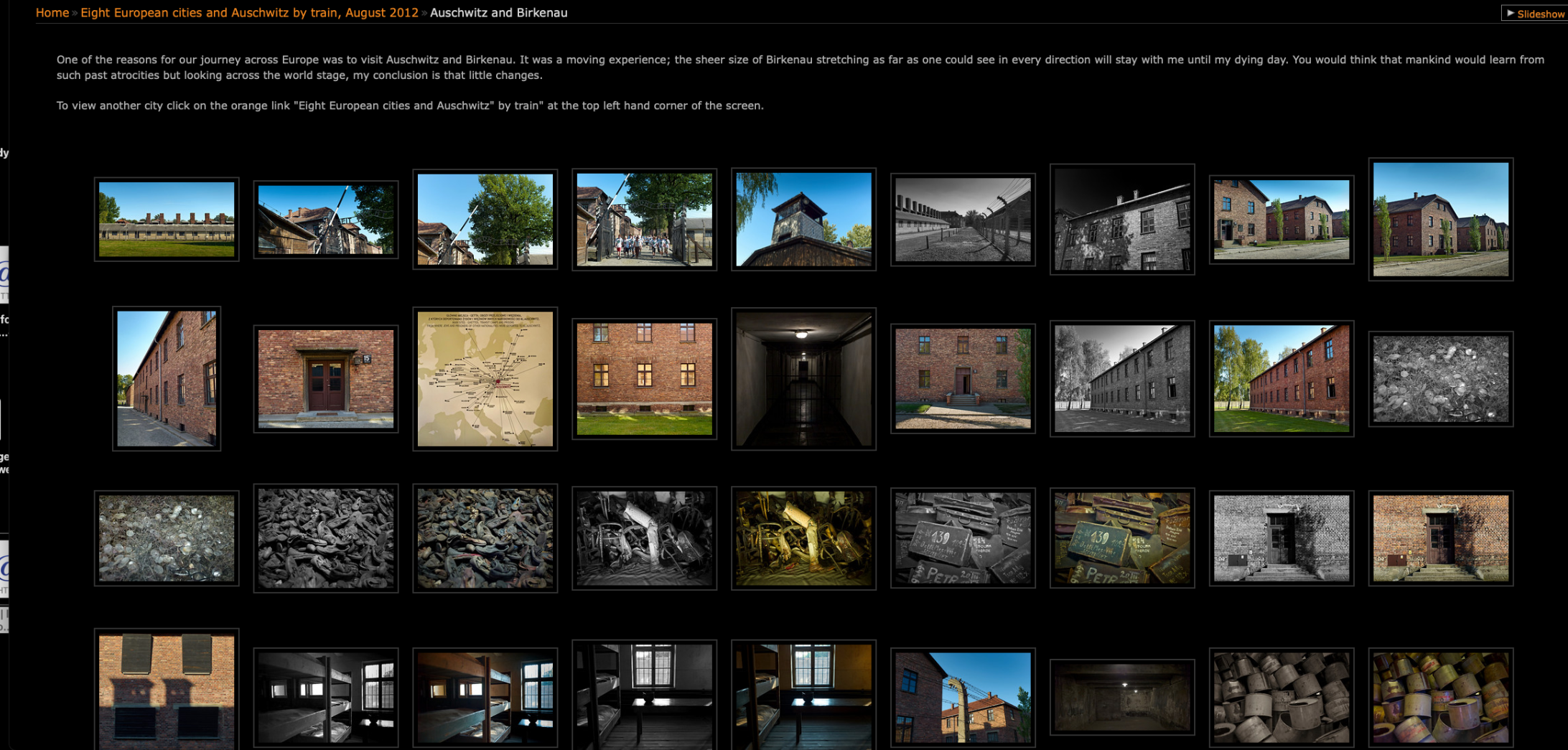View the brick building with six windows thumbnail

click(x=644, y=379)
